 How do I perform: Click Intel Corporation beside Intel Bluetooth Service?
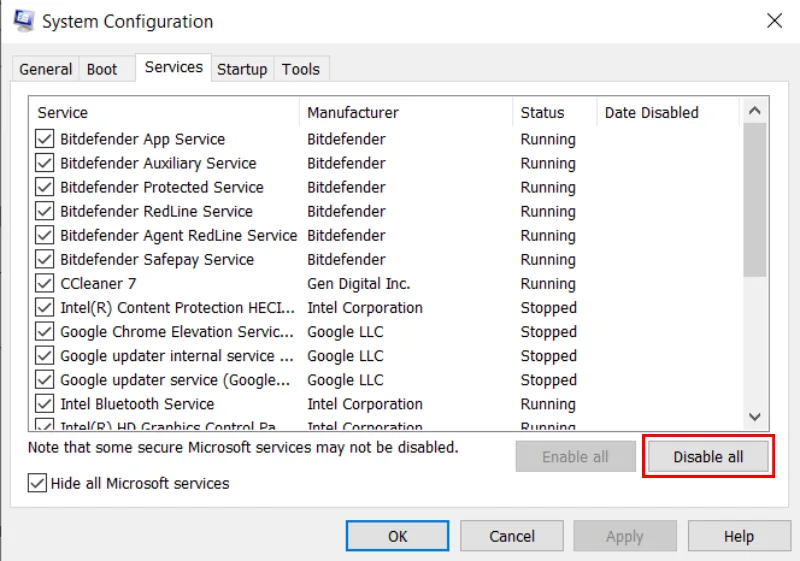coord(365,404)
